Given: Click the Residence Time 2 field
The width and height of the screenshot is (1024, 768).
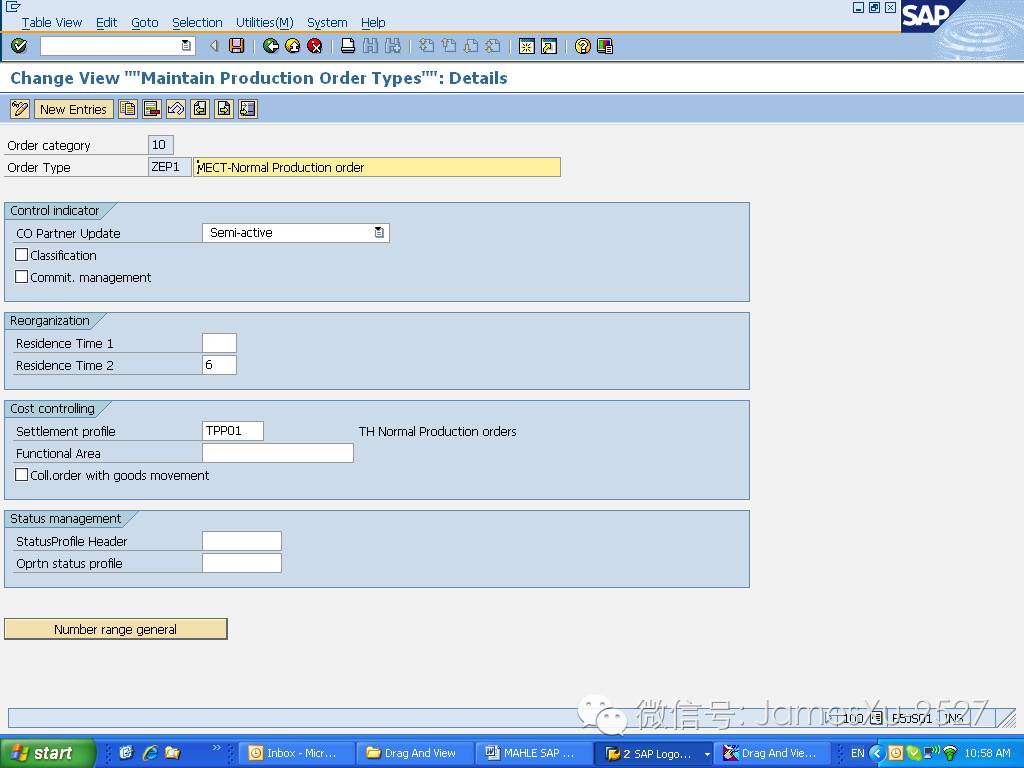Looking at the screenshot, I should coord(219,365).
